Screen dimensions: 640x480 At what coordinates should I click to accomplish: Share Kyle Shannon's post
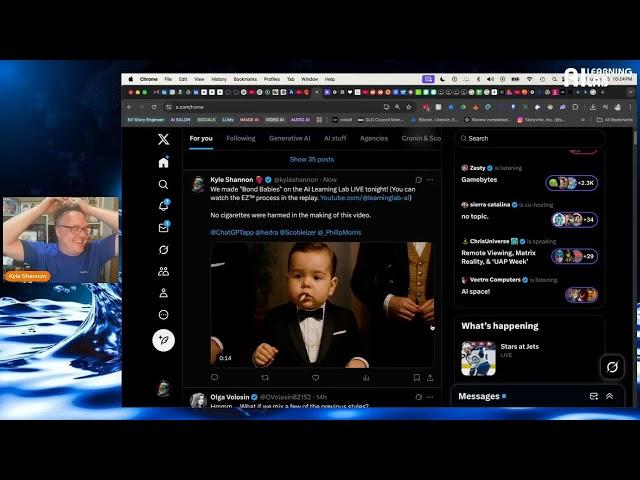point(430,378)
